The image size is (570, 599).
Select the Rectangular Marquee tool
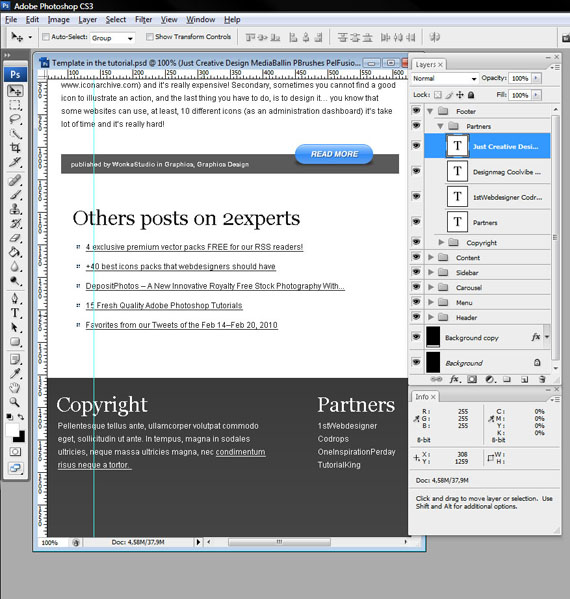[15, 105]
